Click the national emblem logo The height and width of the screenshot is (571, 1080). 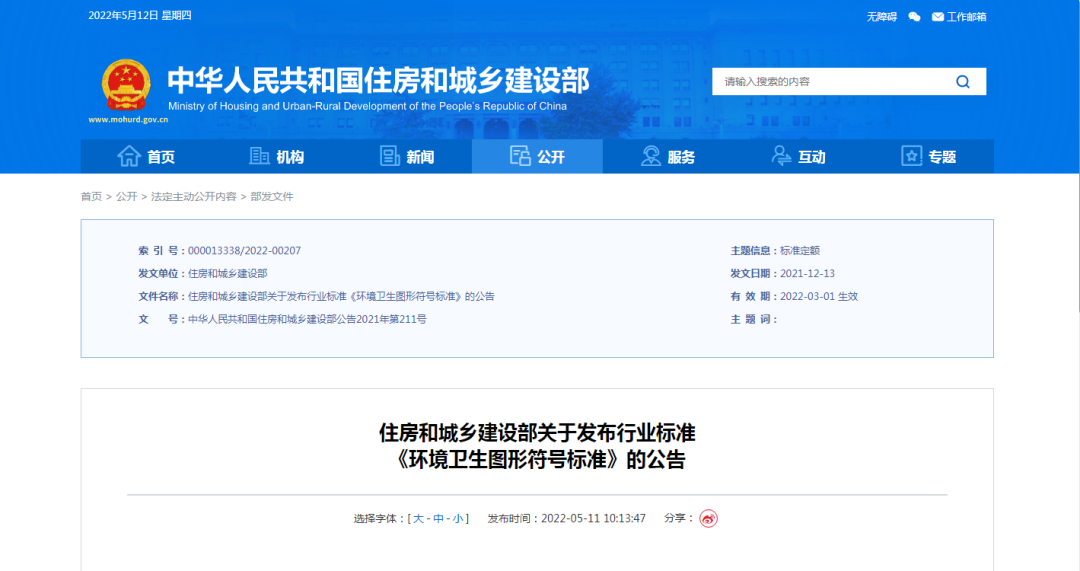point(126,84)
